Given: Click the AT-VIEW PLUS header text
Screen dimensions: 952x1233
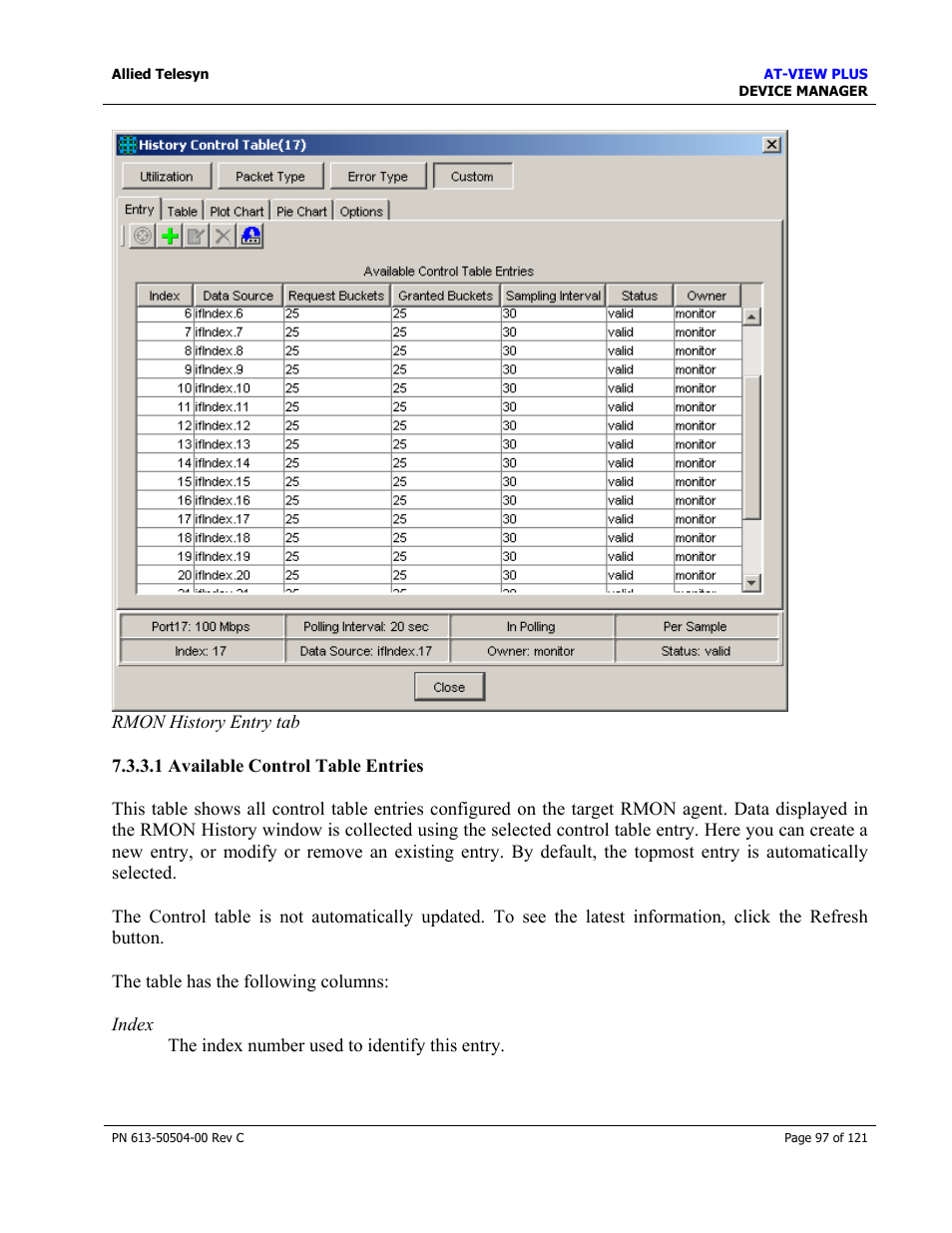Looking at the screenshot, I should [x=815, y=74].
